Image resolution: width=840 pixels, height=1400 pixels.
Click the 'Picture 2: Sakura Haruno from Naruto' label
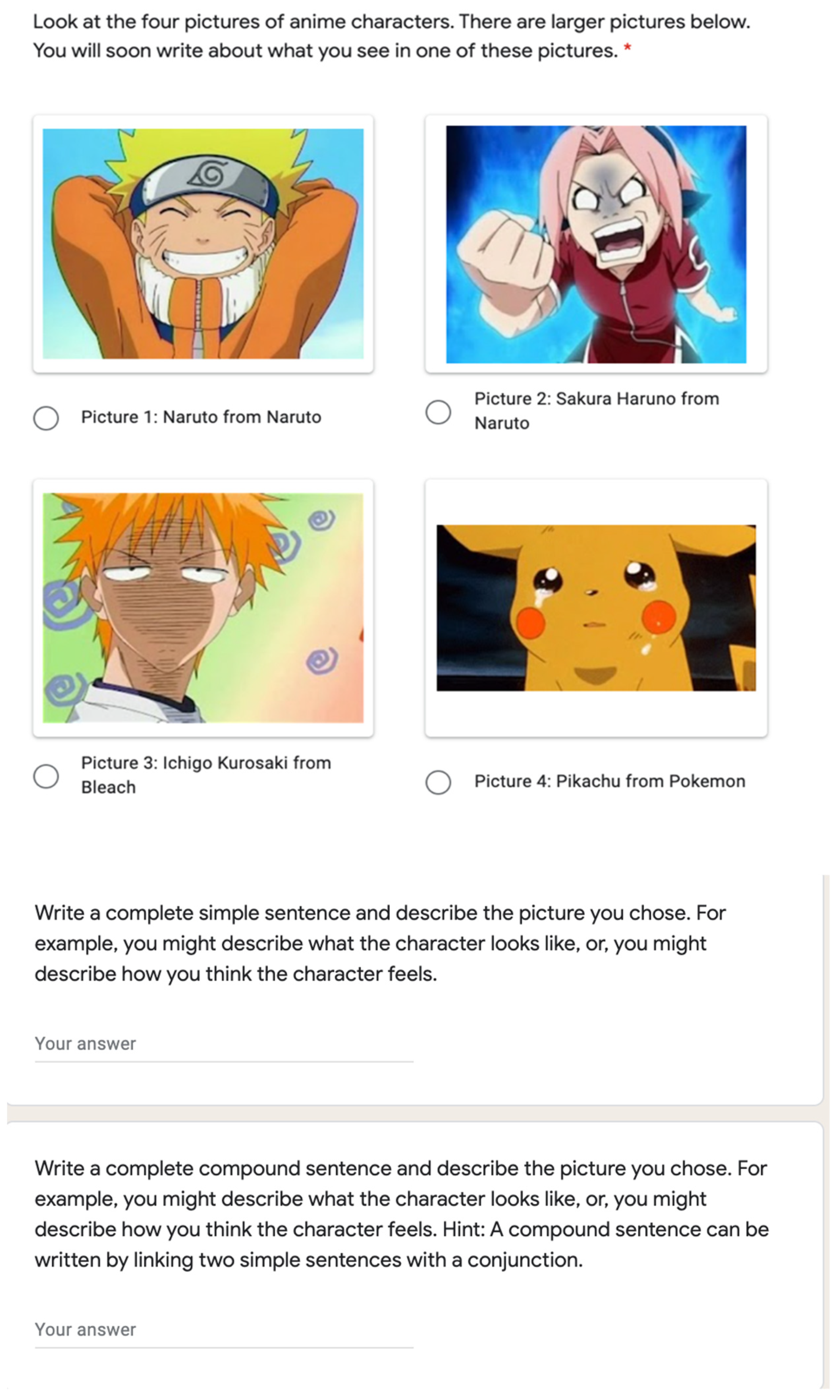click(596, 411)
